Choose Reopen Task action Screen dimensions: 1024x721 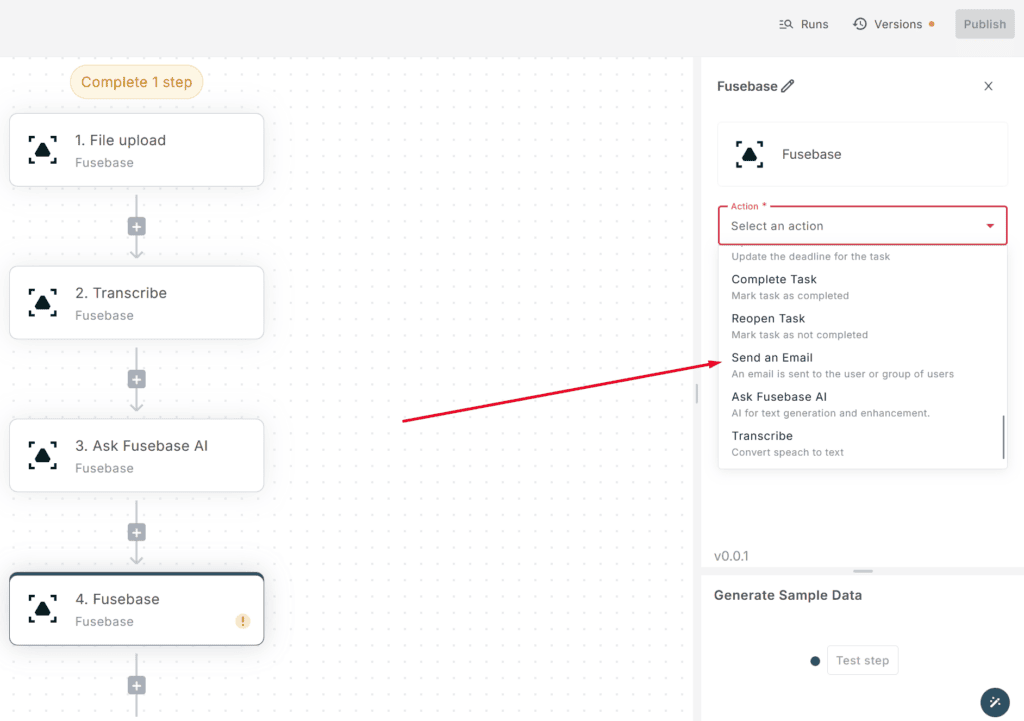(x=862, y=327)
